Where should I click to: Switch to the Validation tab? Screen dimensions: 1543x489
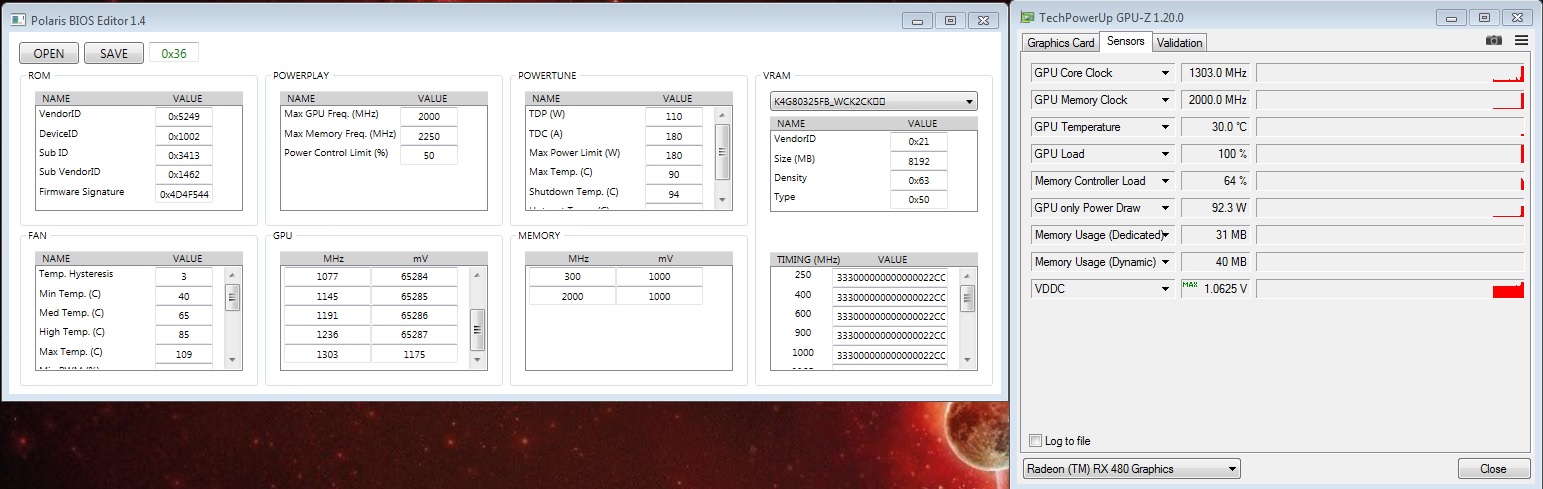[x=1180, y=42]
